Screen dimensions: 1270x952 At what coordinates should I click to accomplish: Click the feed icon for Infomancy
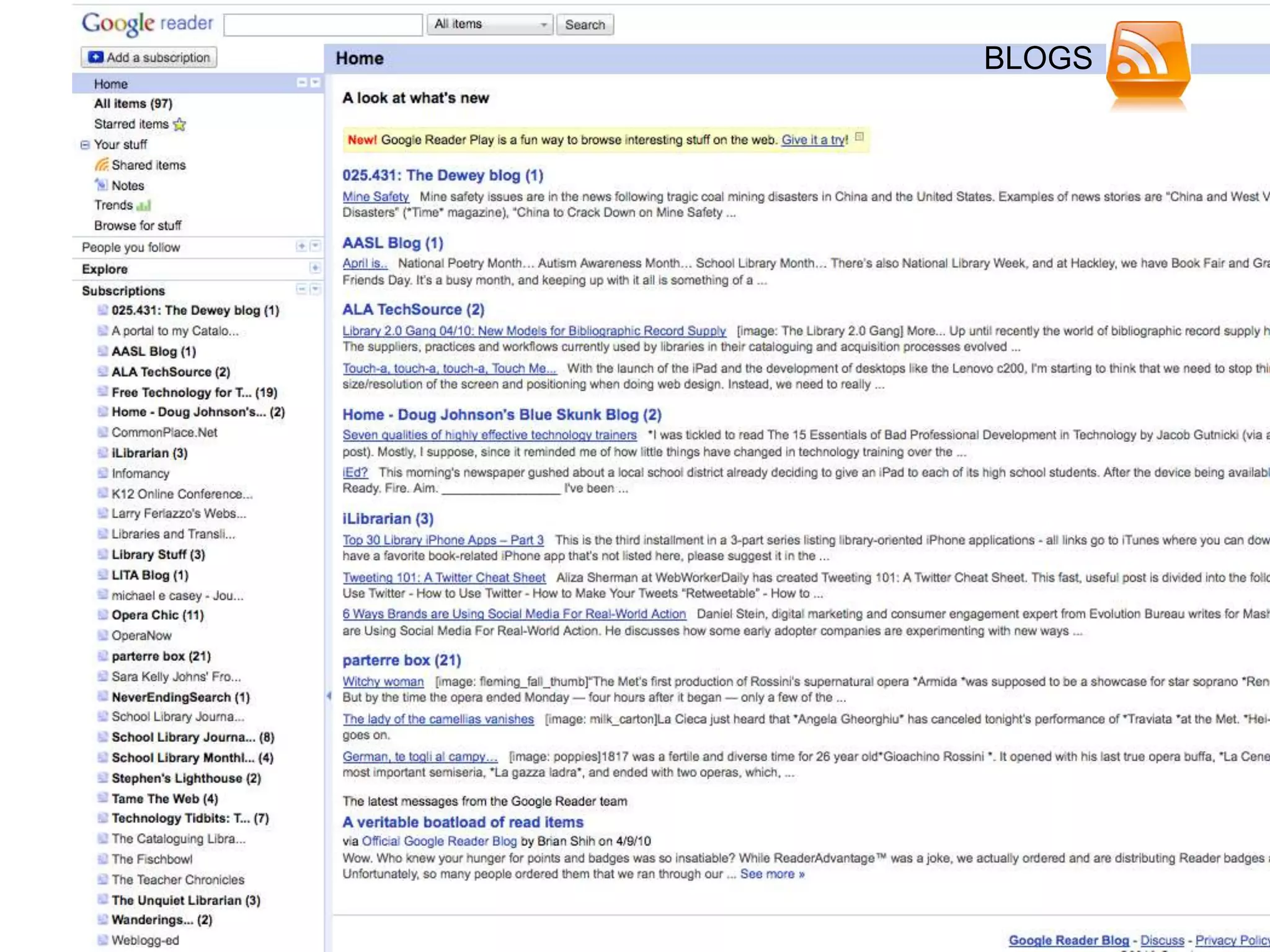pyautogui.click(x=103, y=473)
